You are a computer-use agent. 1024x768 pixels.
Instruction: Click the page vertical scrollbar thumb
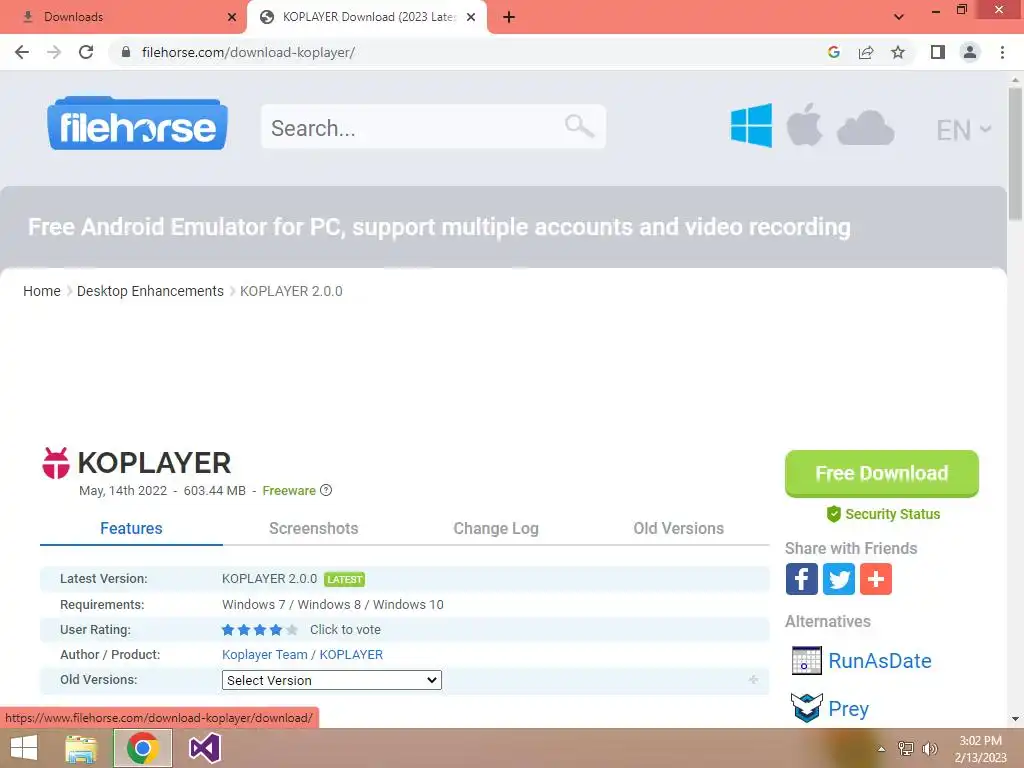pyautogui.click(x=1015, y=153)
